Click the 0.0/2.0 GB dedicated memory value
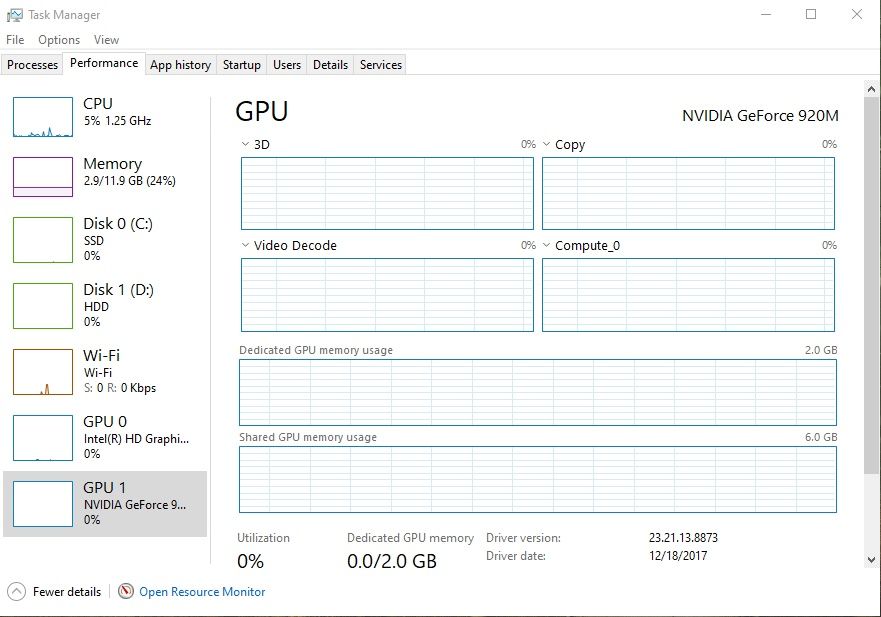 pos(392,561)
